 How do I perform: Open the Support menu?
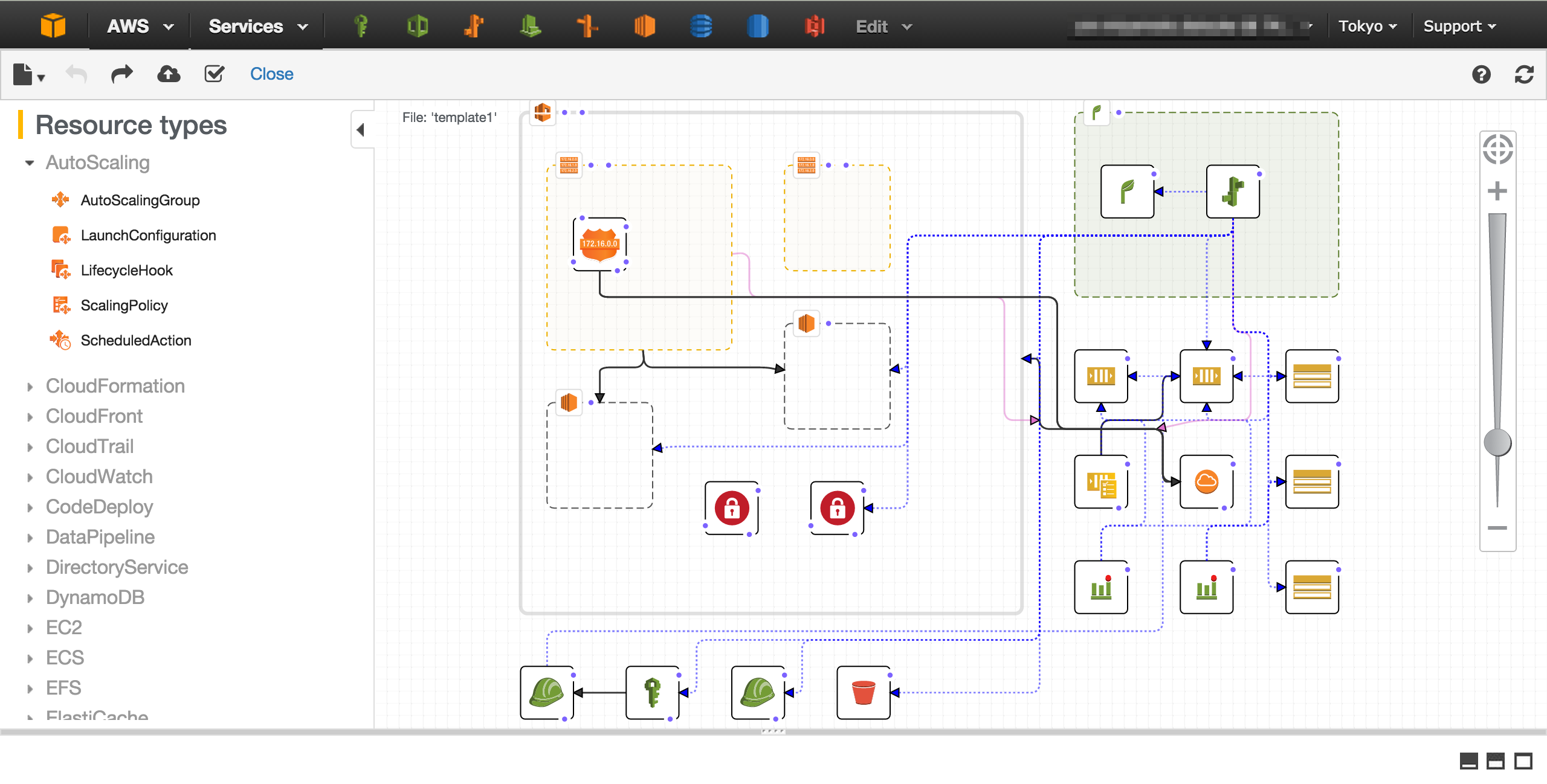[x=1459, y=26]
